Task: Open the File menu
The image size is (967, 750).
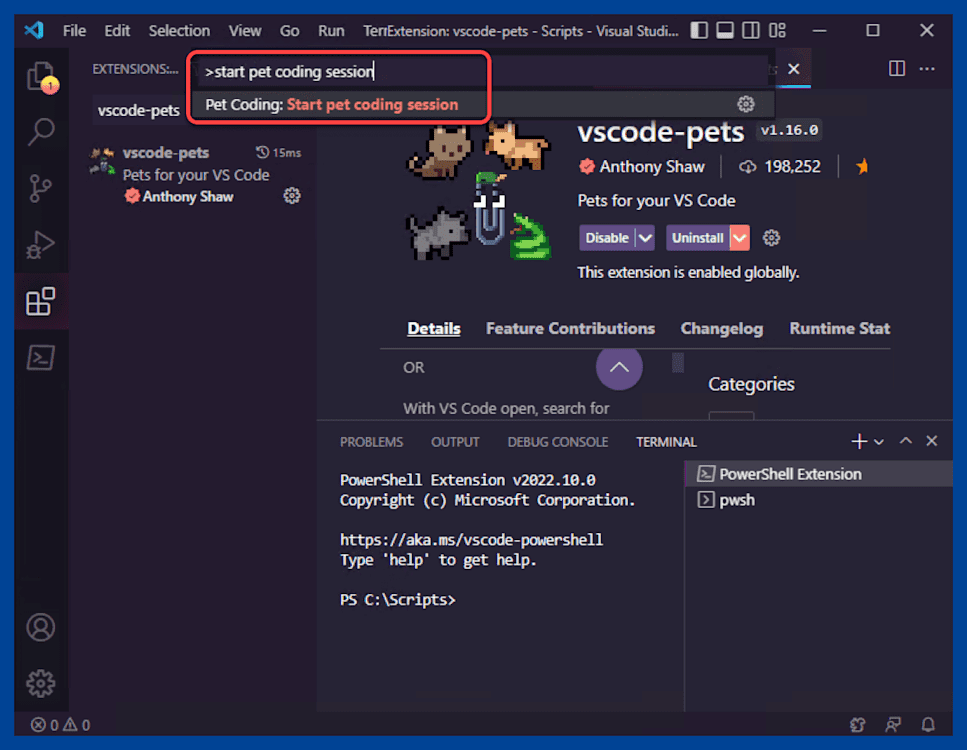Action: click(x=73, y=30)
